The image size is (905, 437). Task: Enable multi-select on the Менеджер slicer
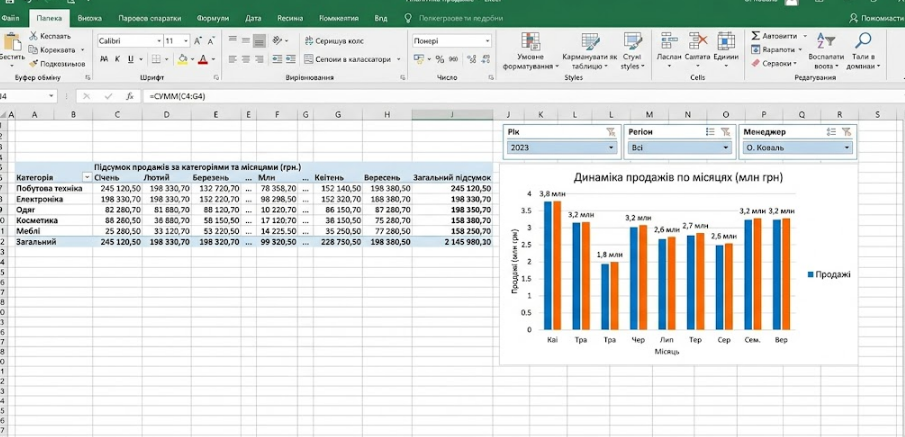tap(831, 132)
